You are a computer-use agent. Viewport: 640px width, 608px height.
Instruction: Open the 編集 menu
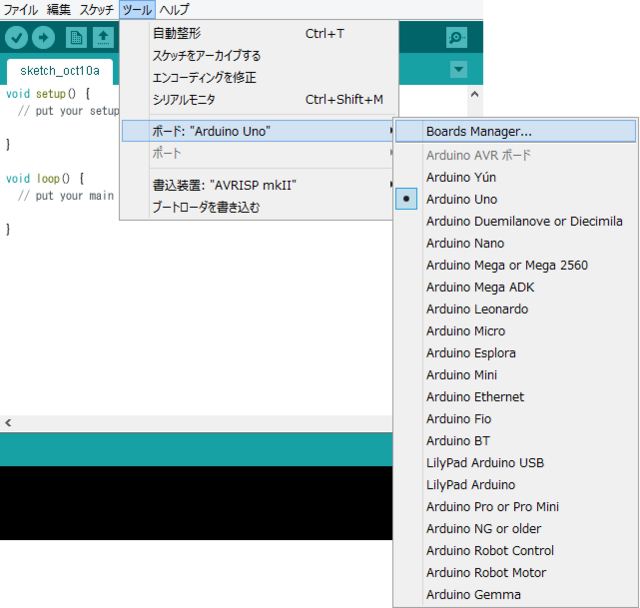coord(59,9)
